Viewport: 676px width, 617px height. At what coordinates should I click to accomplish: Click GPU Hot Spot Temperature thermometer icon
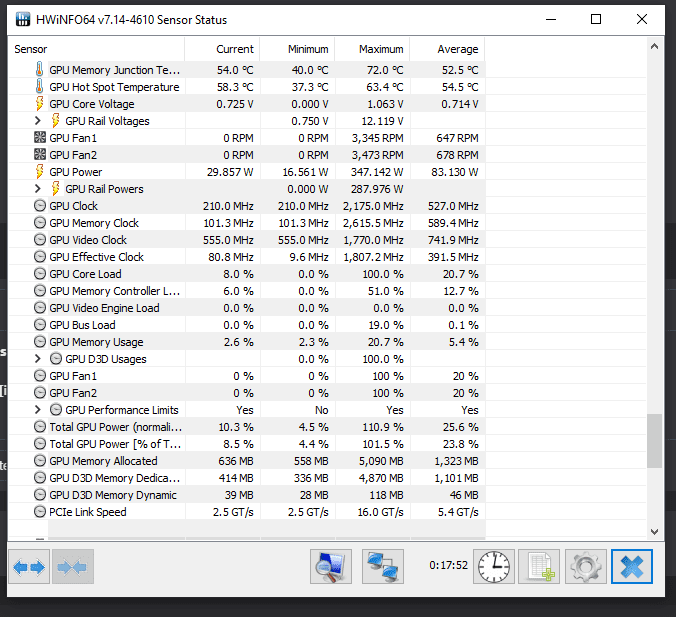coord(39,86)
